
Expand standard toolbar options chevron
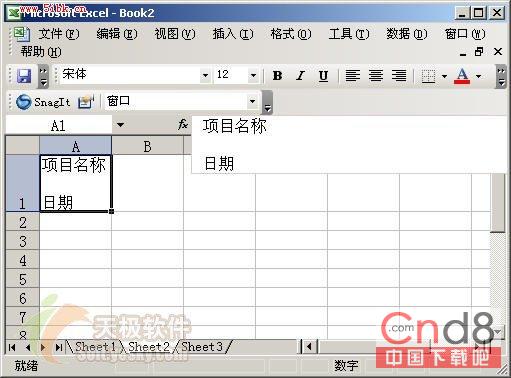(x=43, y=76)
